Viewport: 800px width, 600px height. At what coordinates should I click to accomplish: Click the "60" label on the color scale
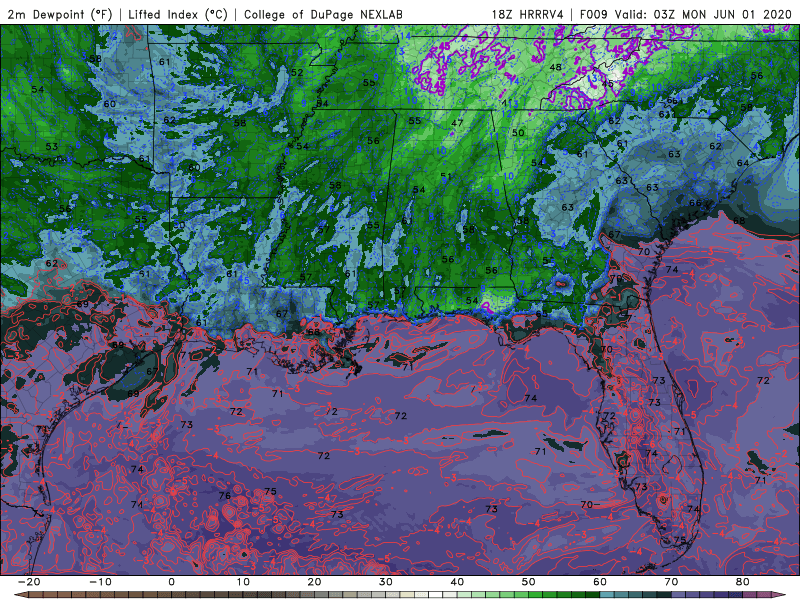pos(600,582)
